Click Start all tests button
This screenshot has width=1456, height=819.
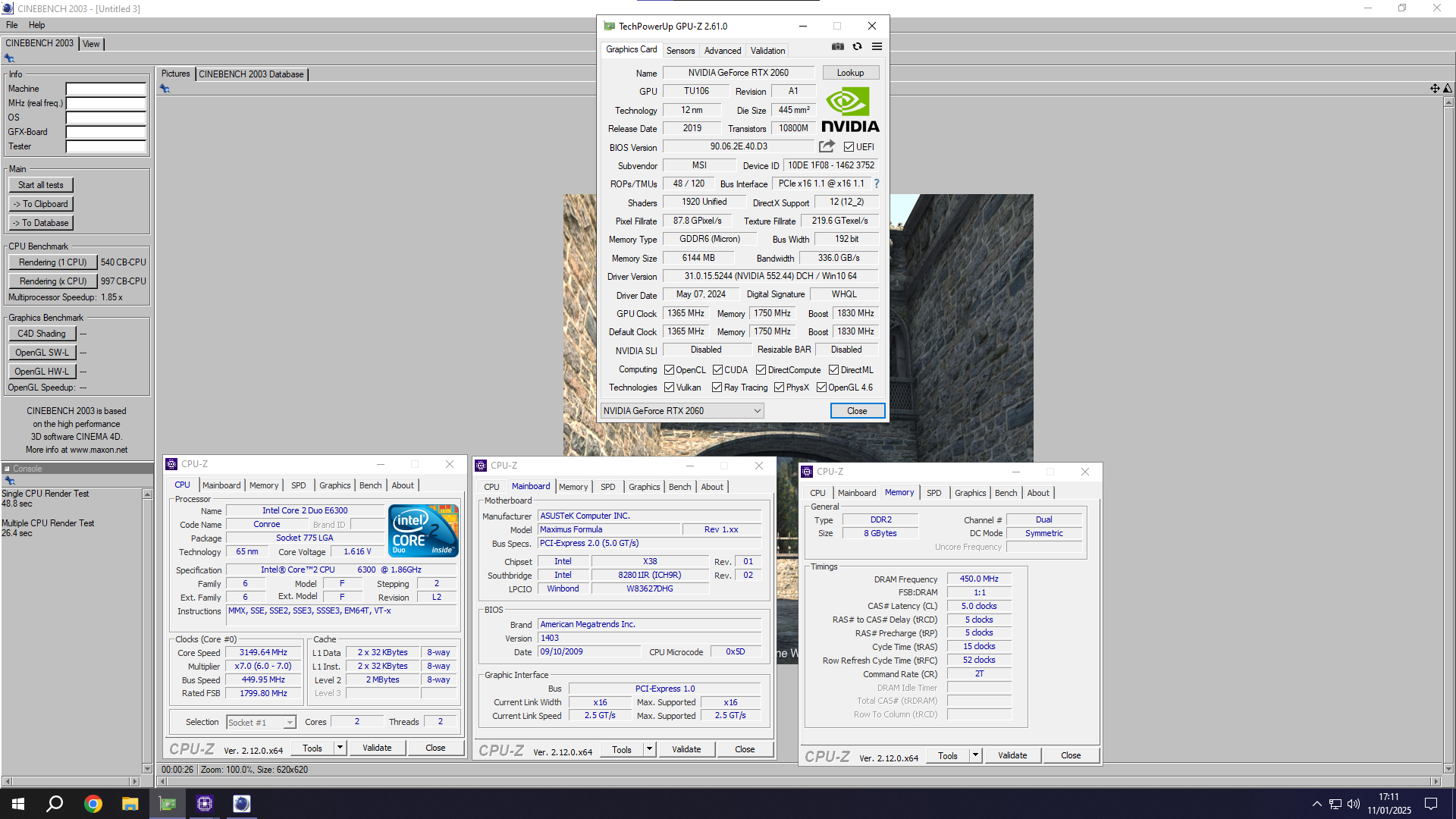pos(41,185)
